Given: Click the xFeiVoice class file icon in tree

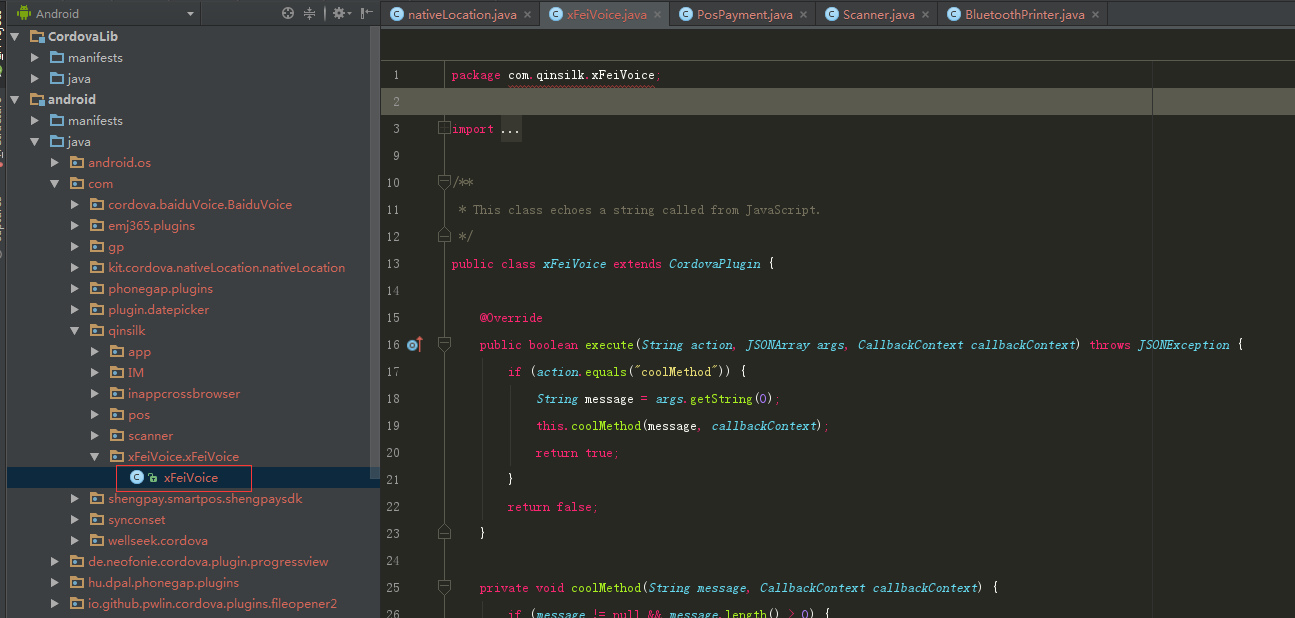Looking at the screenshot, I should 137,478.
